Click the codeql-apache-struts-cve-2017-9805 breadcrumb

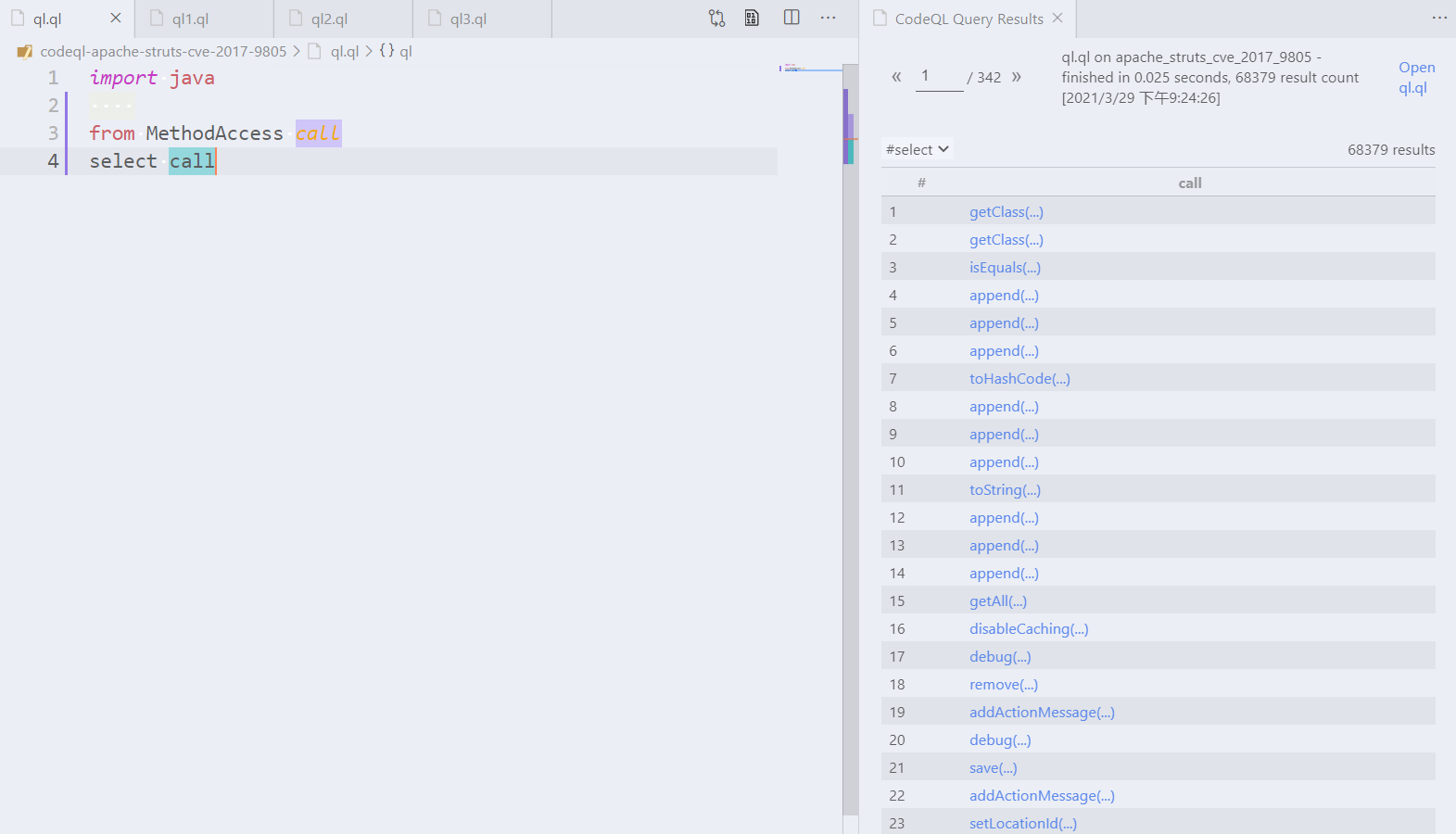click(x=163, y=52)
